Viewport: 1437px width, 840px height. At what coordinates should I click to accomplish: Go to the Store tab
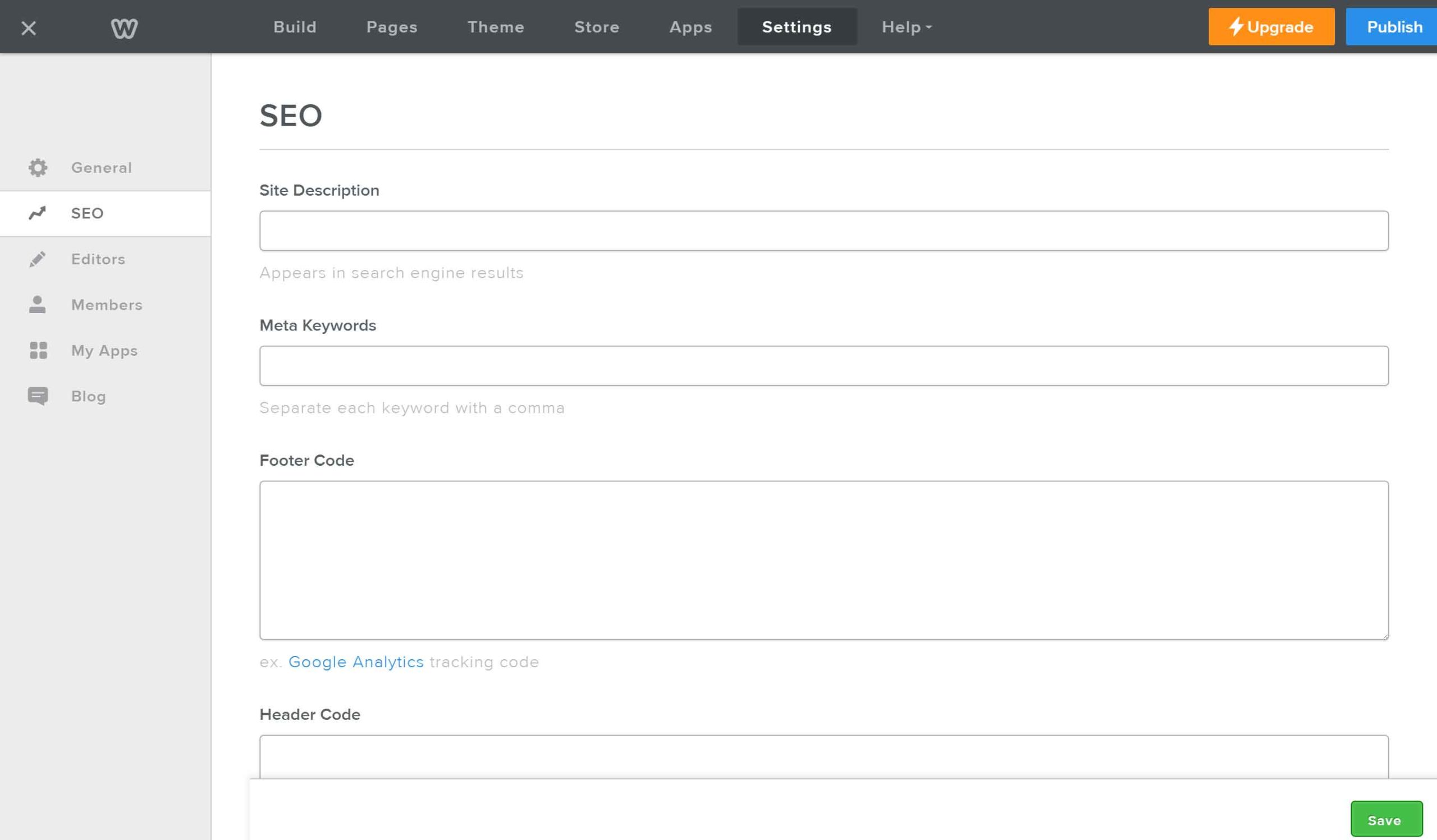(x=597, y=27)
